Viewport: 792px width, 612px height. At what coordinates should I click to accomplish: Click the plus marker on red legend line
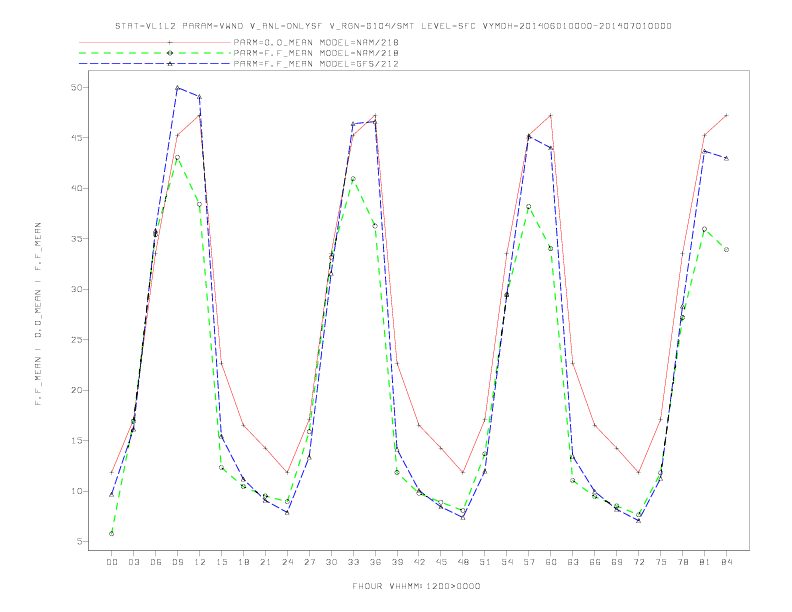170,42
